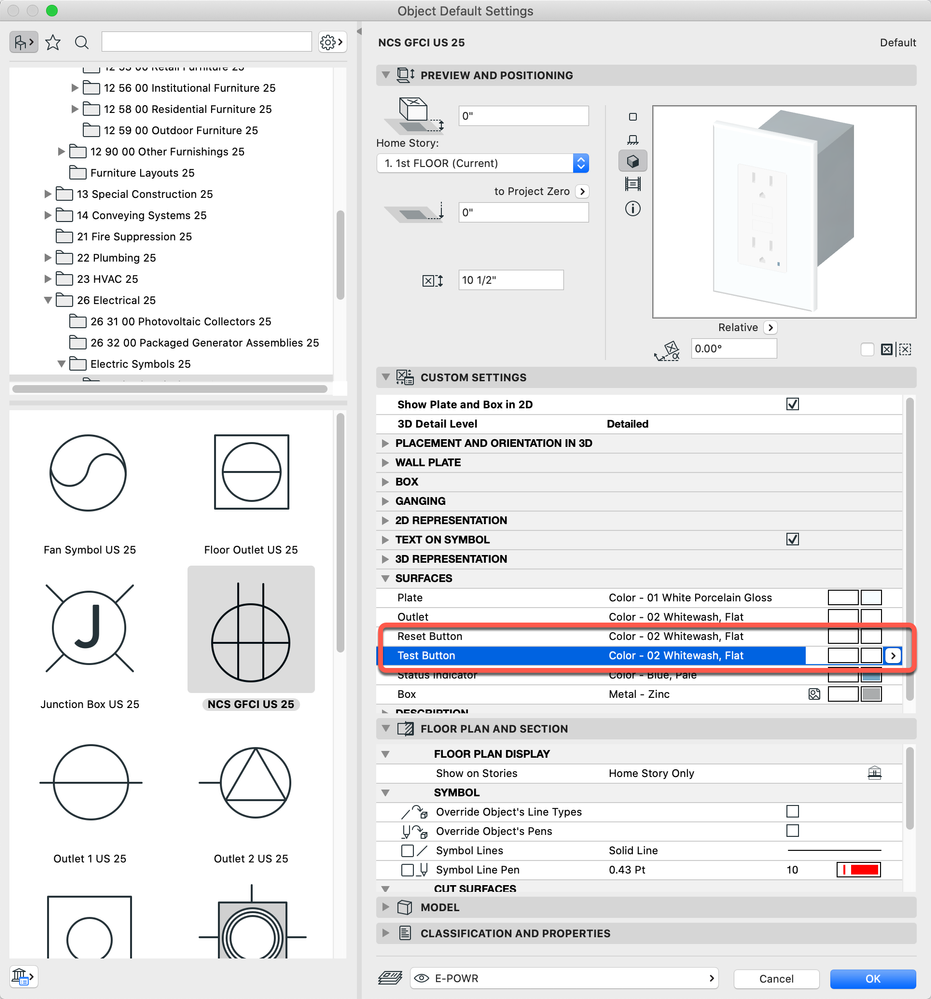
Task: Open the Home Story dropdown
Action: point(482,163)
